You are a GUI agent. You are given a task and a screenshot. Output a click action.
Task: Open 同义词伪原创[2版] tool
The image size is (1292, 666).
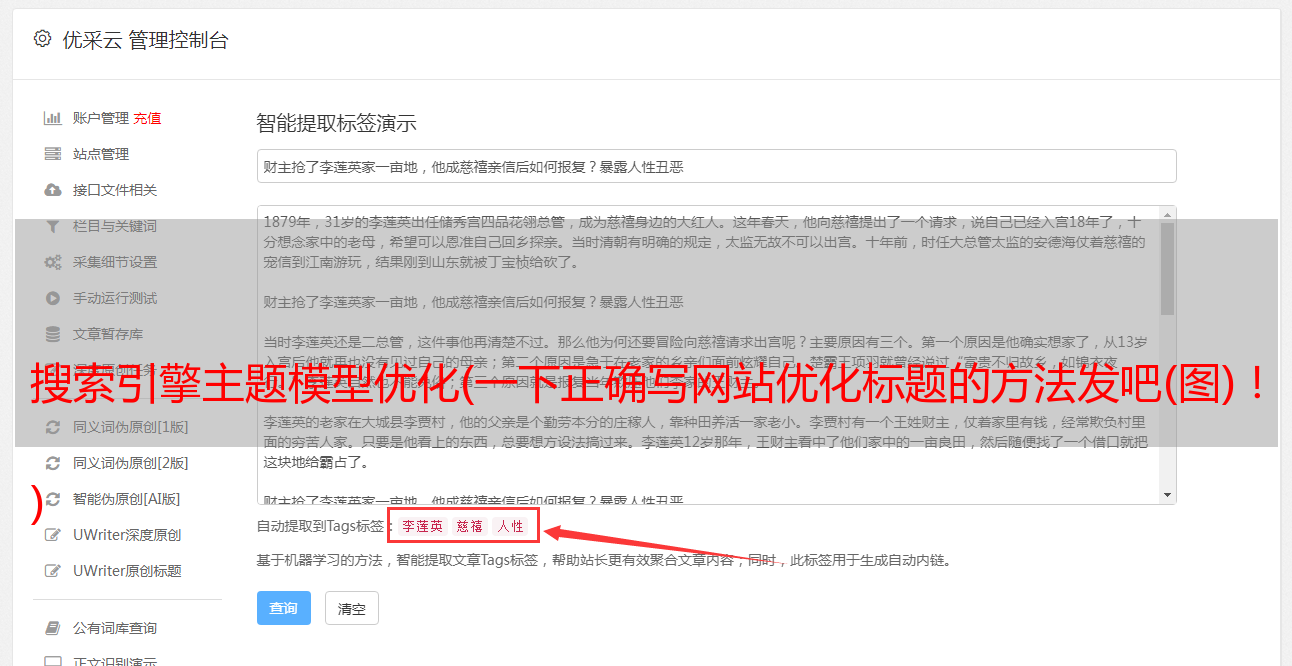(x=130, y=463)
